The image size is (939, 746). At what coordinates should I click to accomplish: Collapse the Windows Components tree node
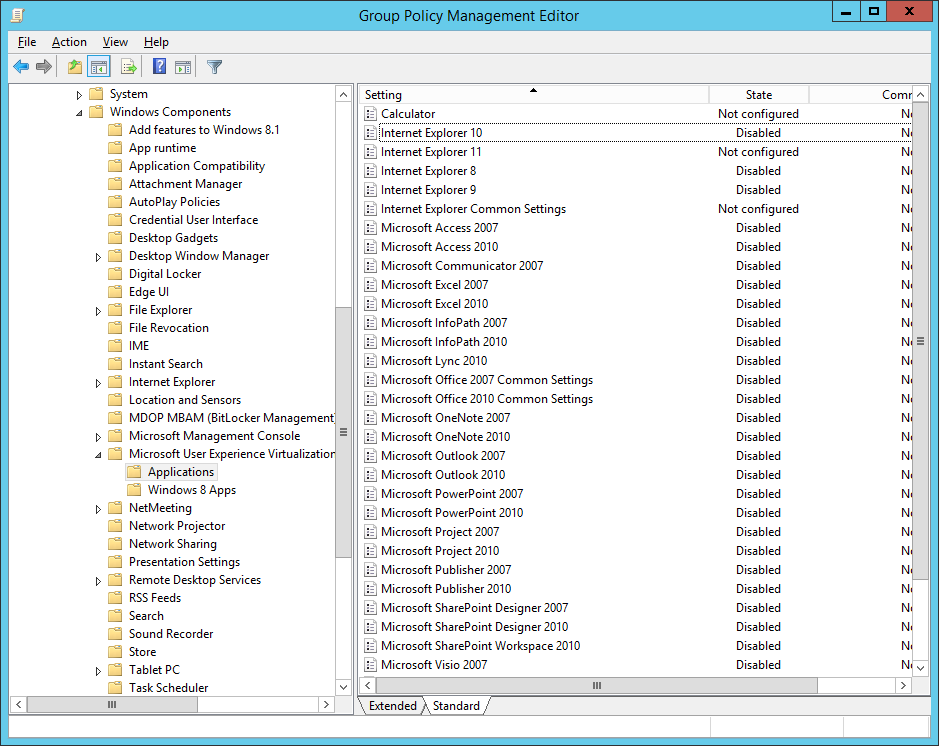coord(79,113)
